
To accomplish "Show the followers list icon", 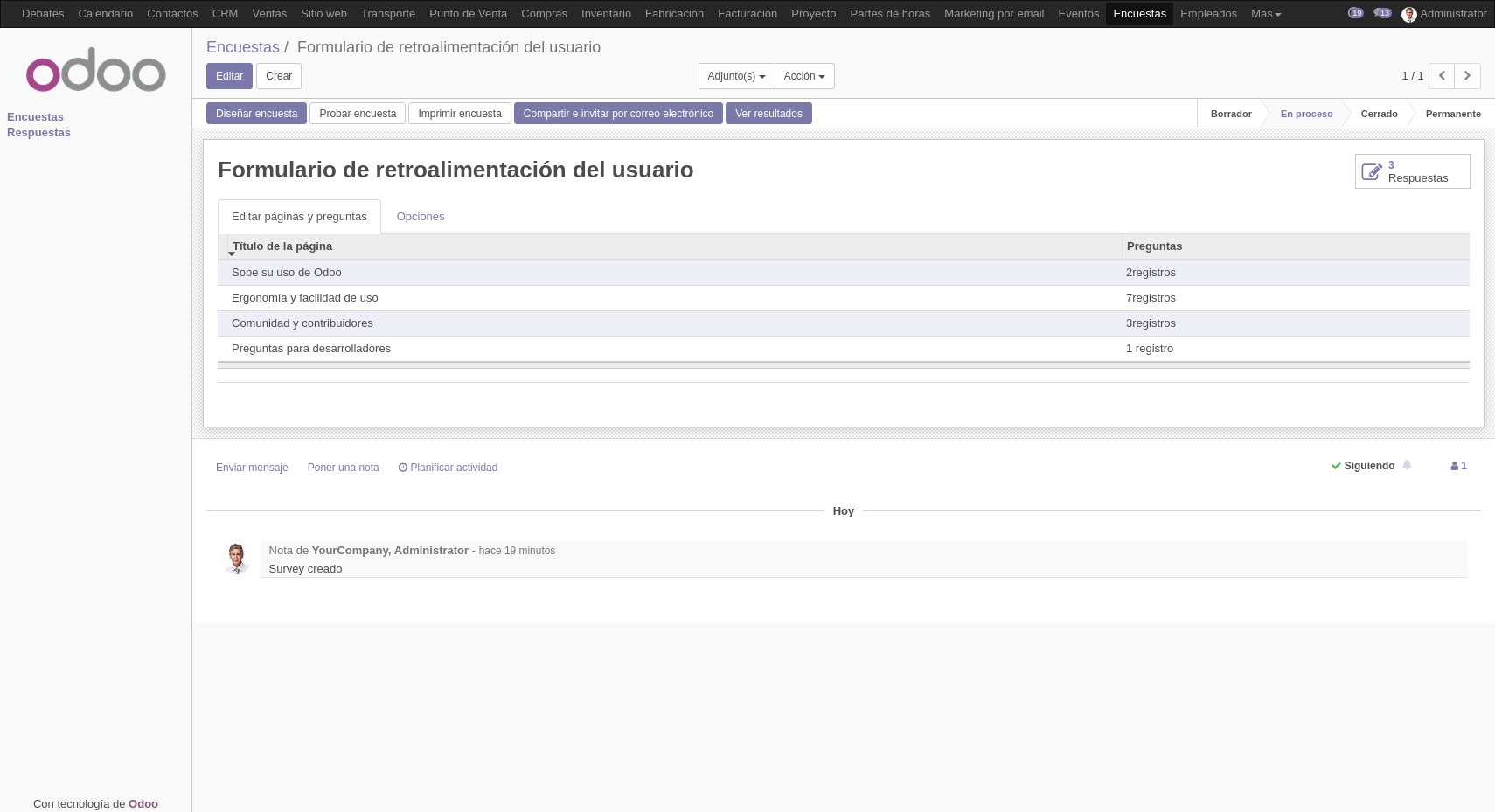I will (x=1458, y=466).
